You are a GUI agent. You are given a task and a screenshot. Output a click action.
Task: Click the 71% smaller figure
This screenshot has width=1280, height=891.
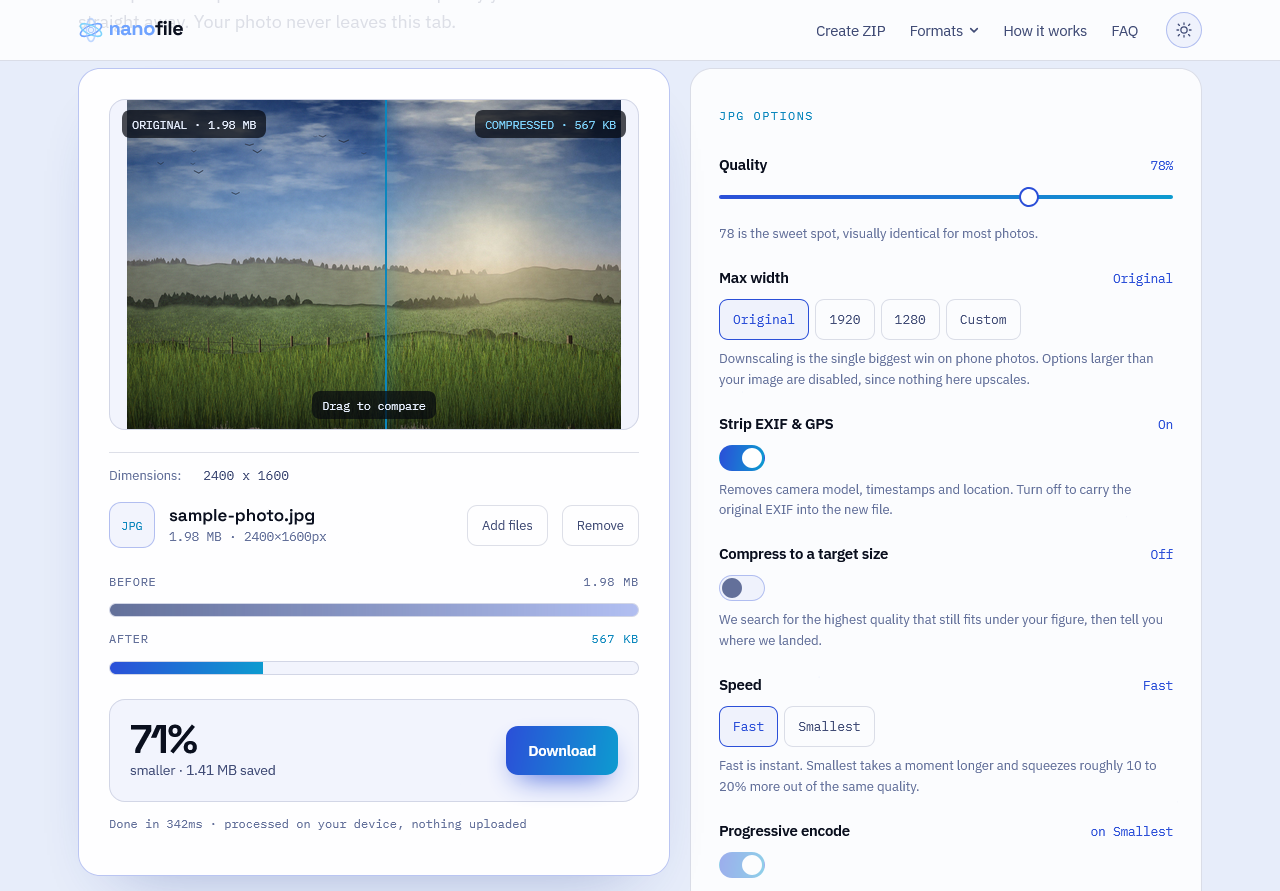pyautogui.click(x=164, y=740)
